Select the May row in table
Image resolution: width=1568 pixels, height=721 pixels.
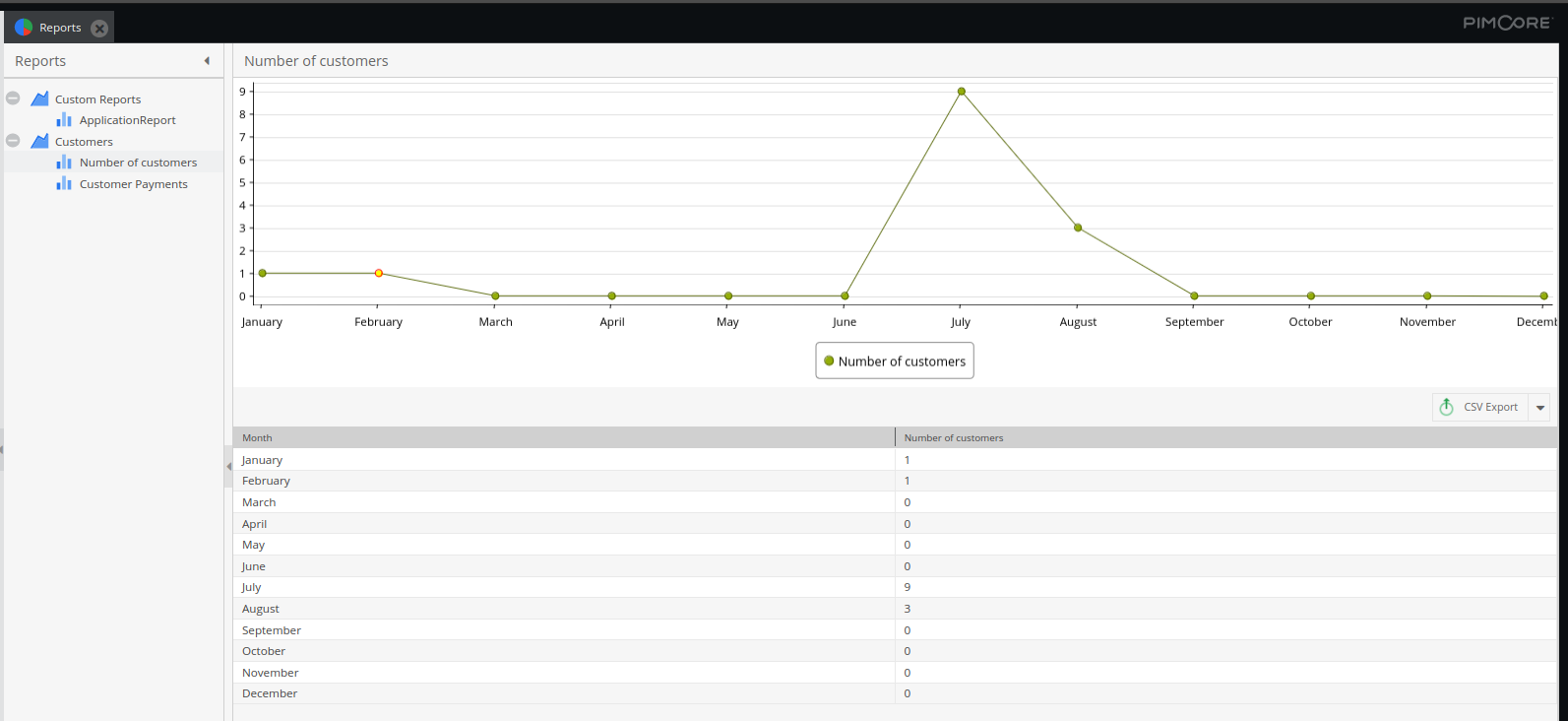(x=895, y=545)
